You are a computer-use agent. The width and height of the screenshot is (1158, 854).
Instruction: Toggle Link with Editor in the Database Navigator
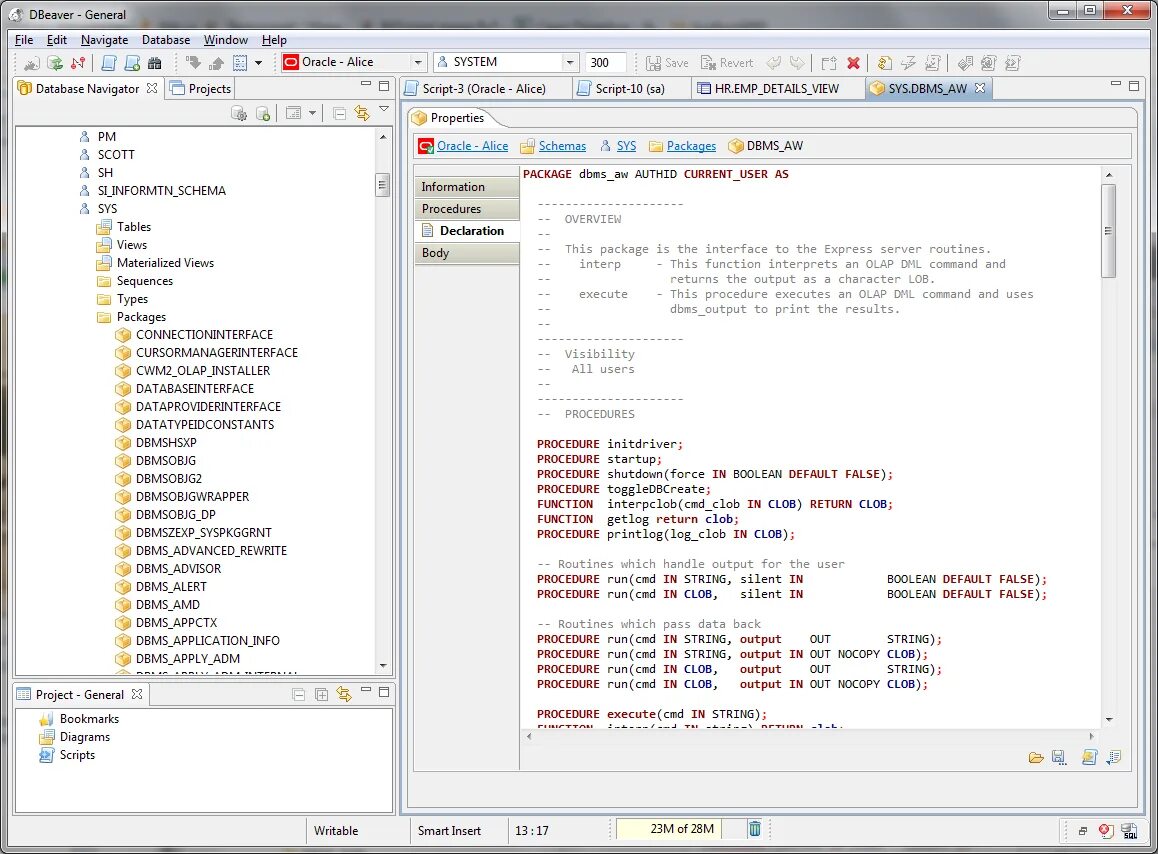coord(362,113)
